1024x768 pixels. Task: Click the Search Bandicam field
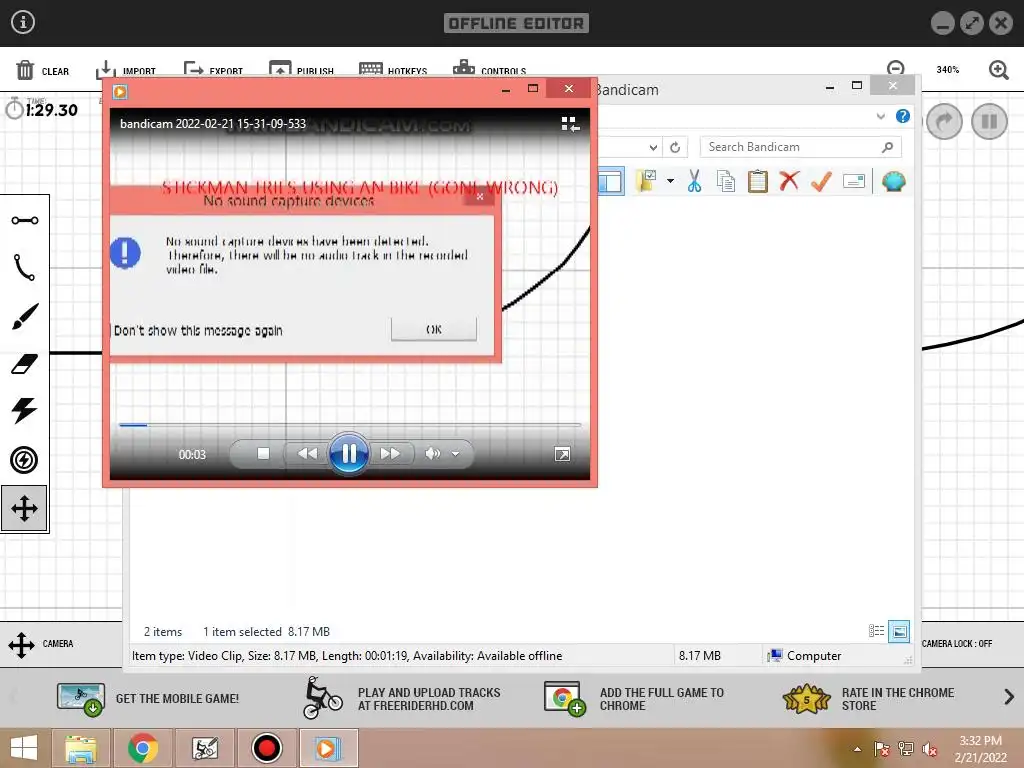point(801,147)
